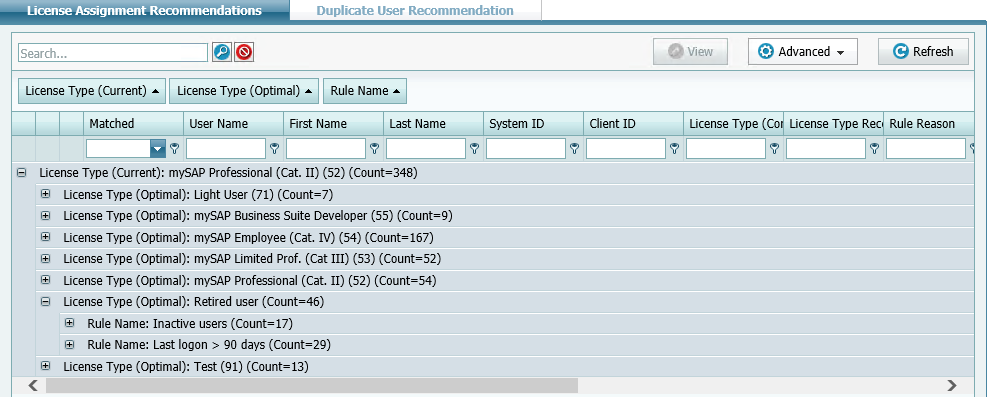Collapse the Retired user optimal group

pos(45,302)
